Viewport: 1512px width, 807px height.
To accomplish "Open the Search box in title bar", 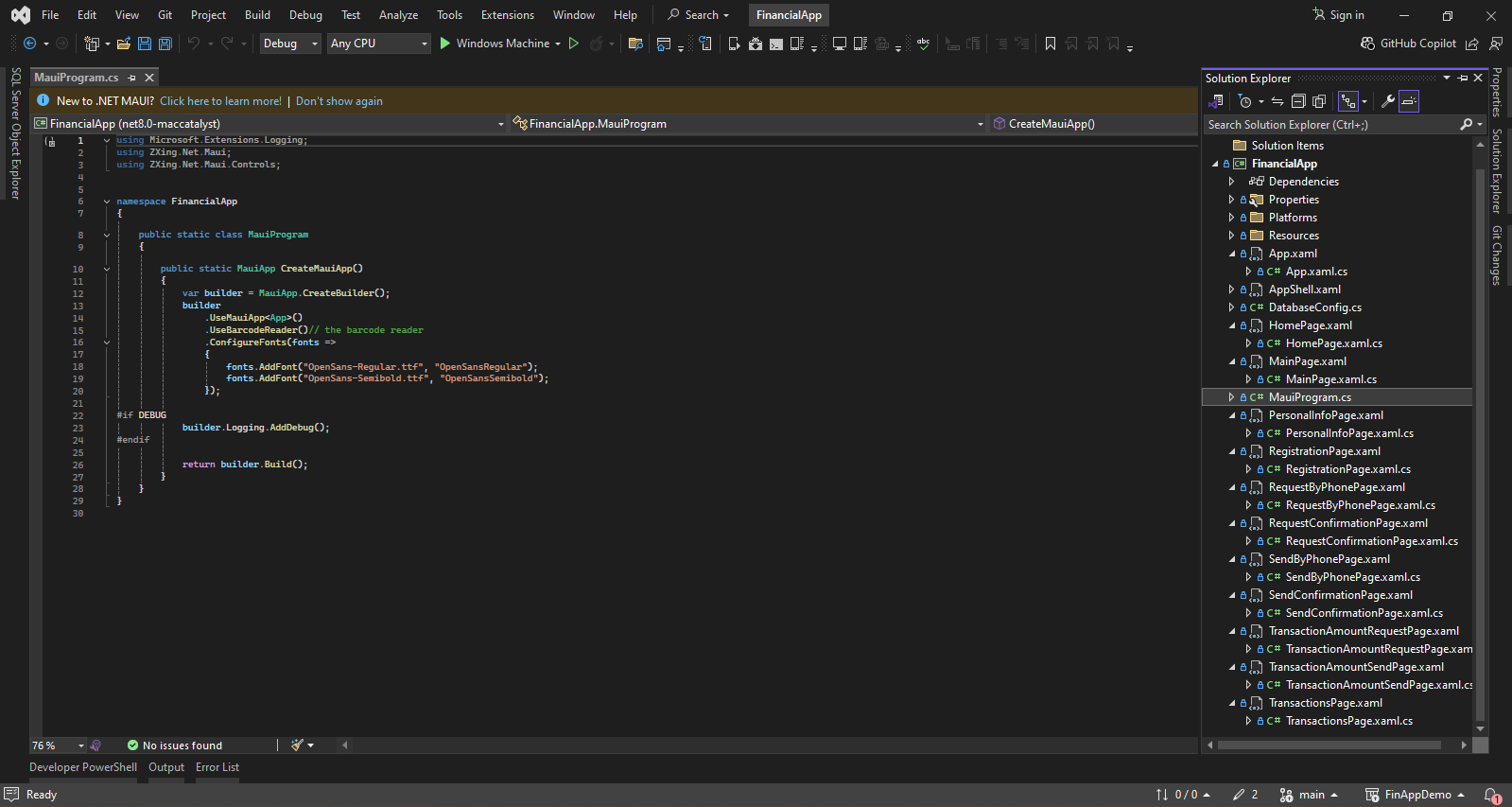I will click(698, 15).
